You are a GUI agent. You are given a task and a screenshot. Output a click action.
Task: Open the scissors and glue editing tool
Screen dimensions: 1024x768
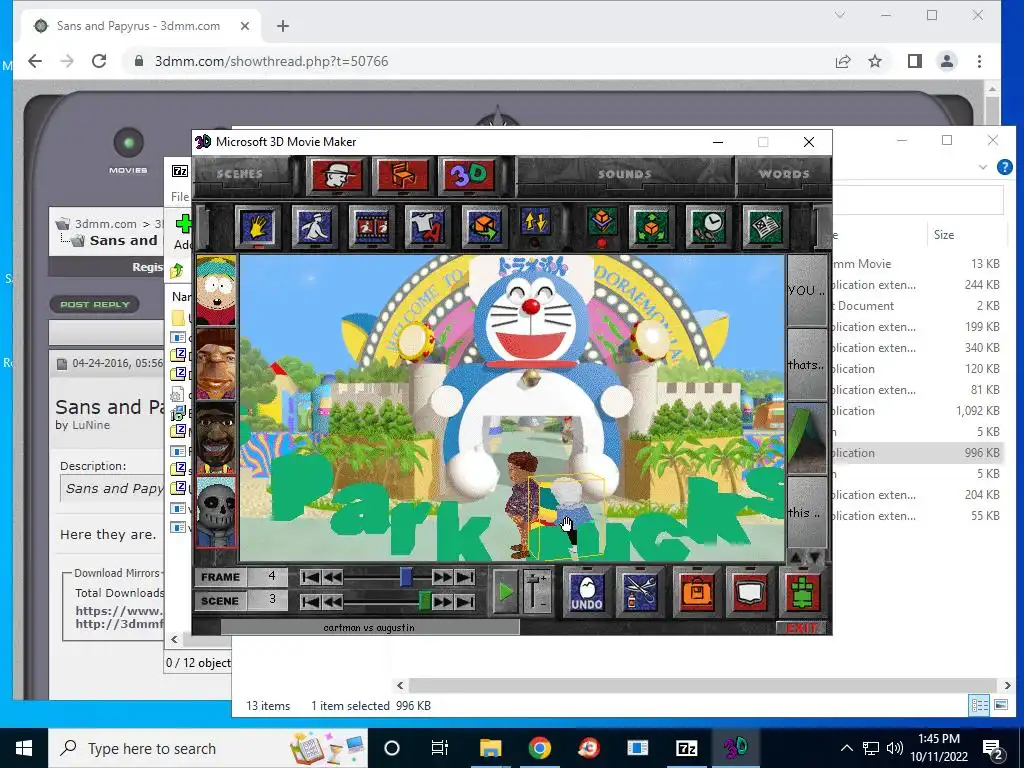pyautogui.click(x=640, y=593)
